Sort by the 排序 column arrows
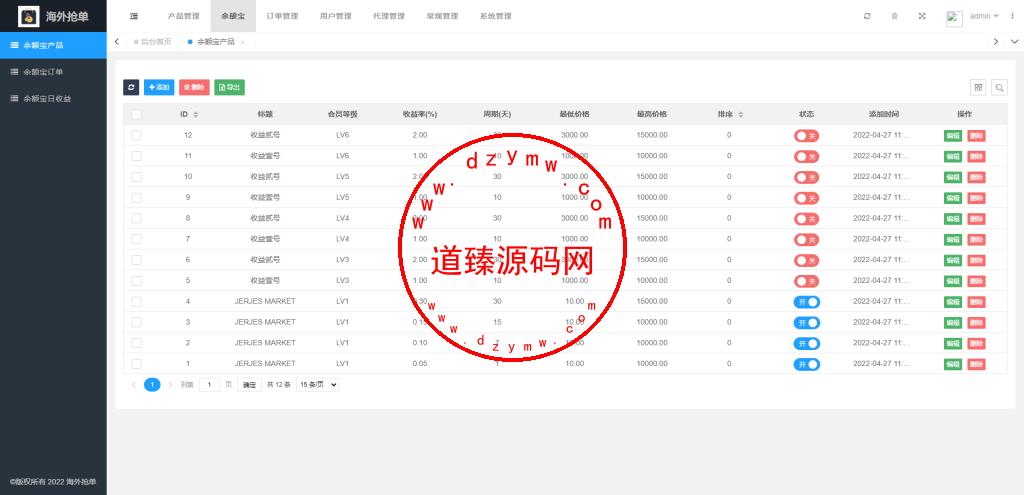 coord(741,114)
